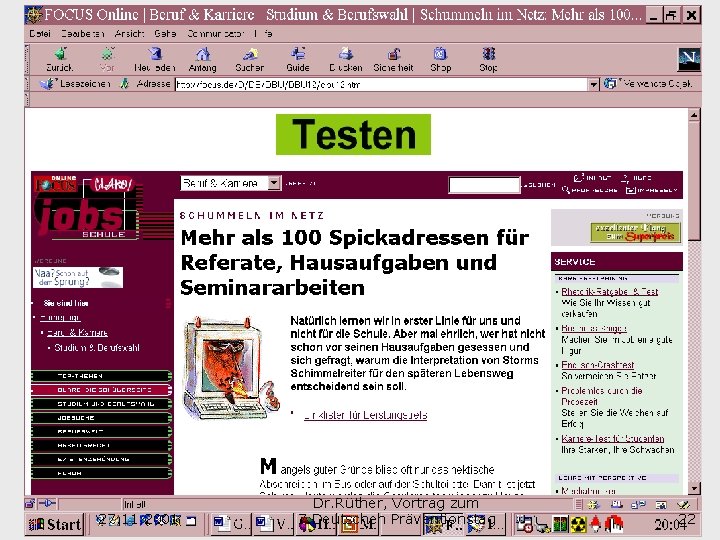Click the security lock icon in status bar
720x540 pixels.
pos(30,504)
